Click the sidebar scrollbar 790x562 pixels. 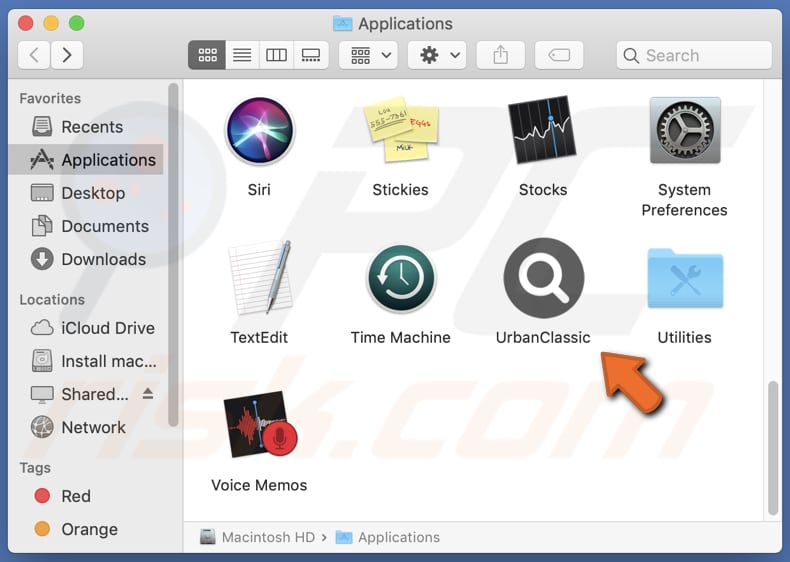[x=173, y=255]
